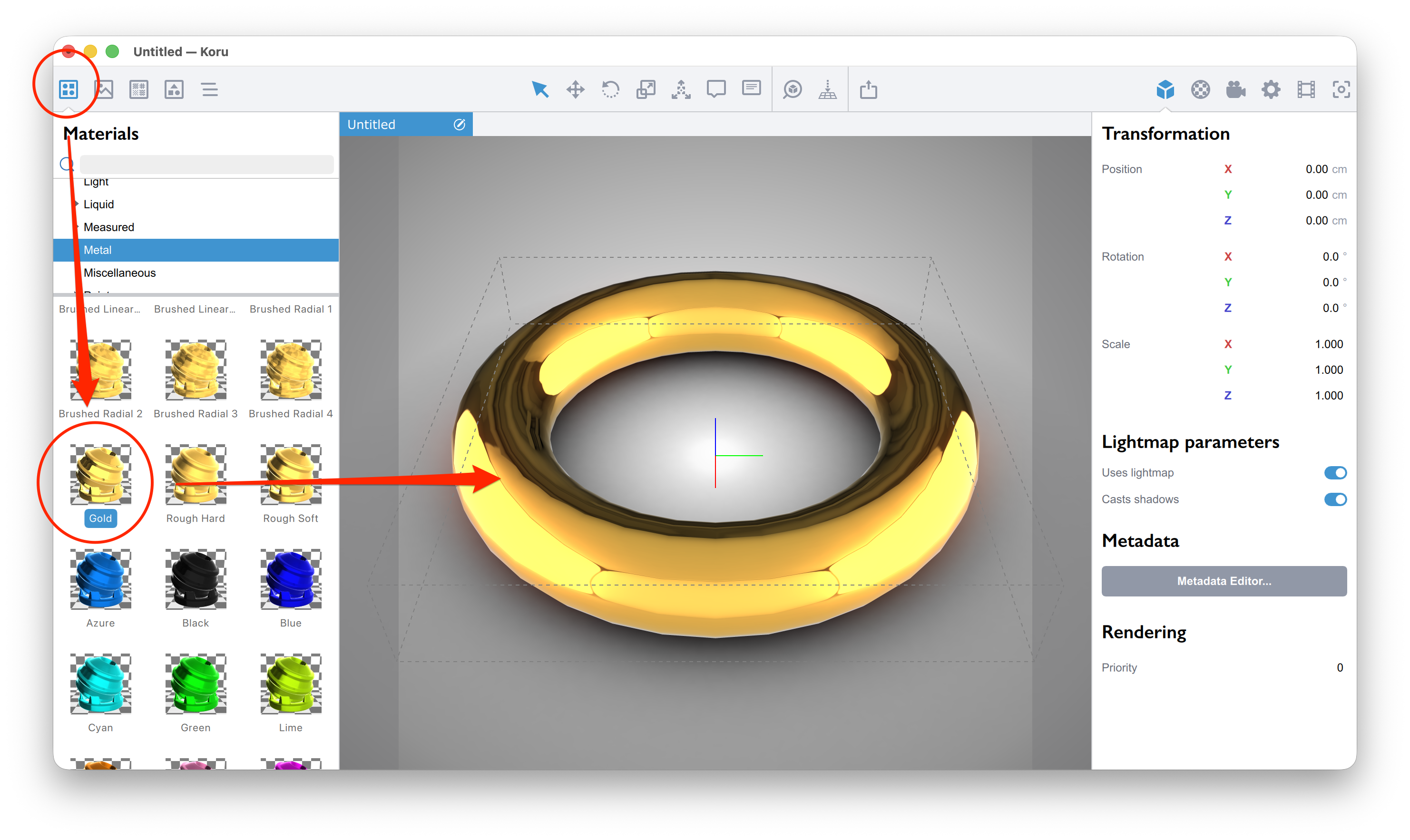The height and width of the screenshot is (840, 1410).
Task: Select the Rough Hard material
Action: 196,474
